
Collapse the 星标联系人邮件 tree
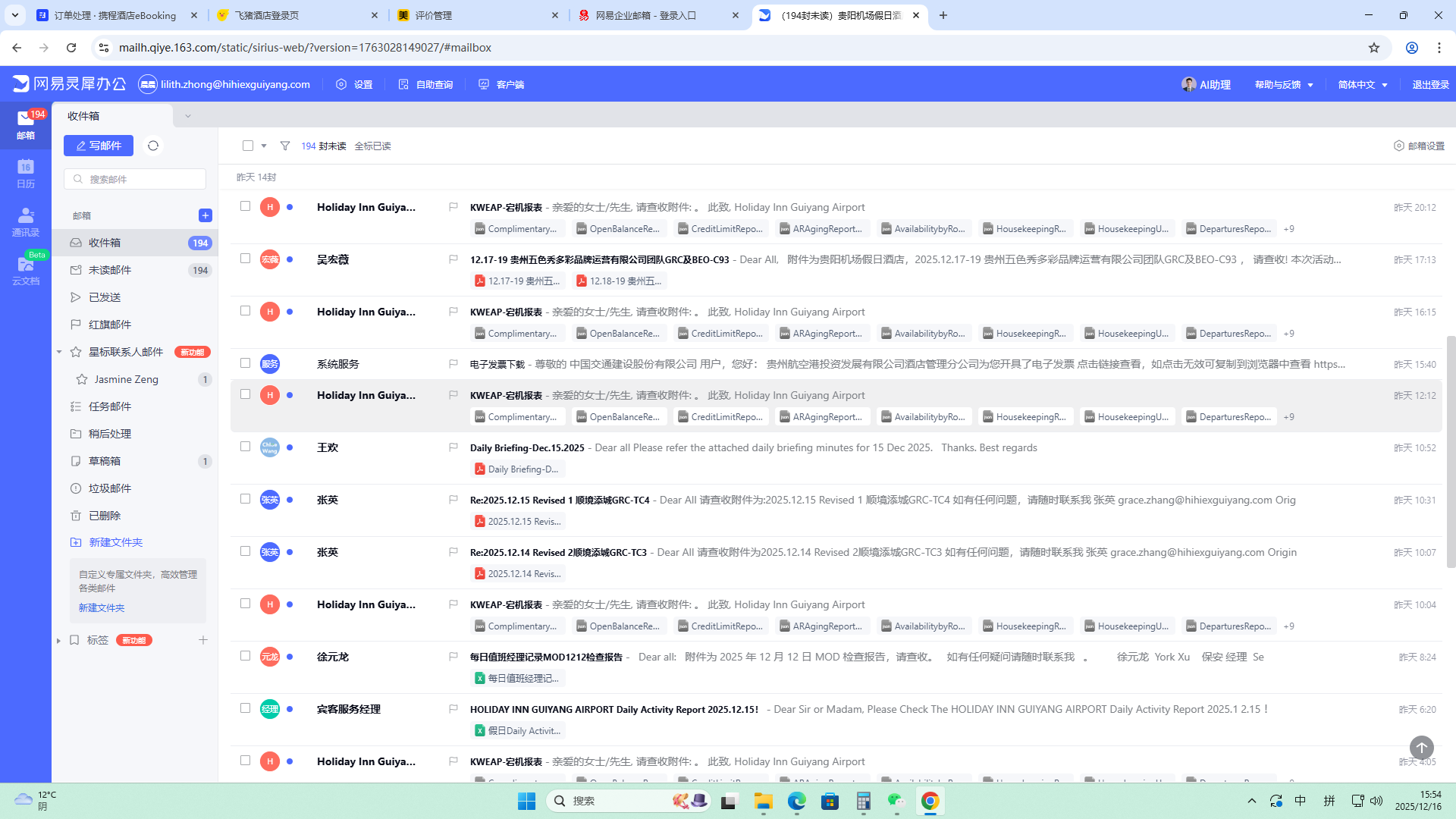(x=59, y=352)
